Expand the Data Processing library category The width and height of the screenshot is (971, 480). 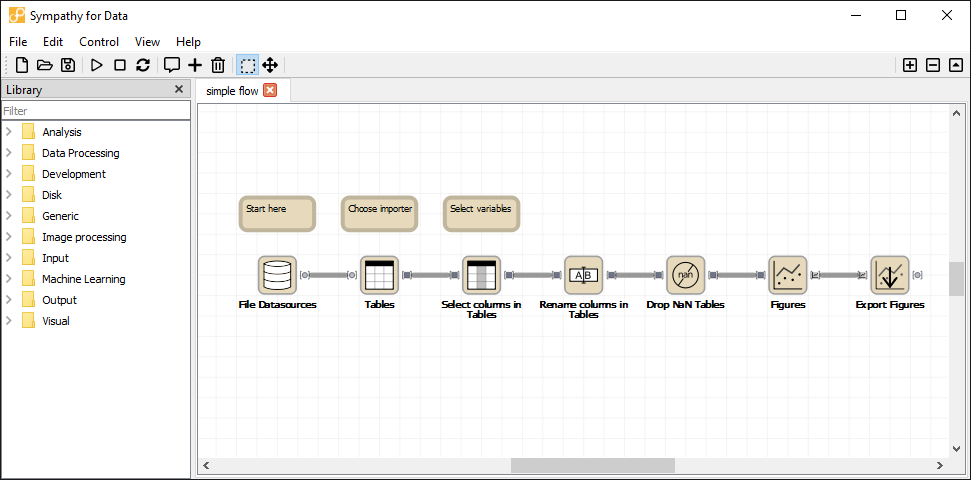tap(9, 153)
